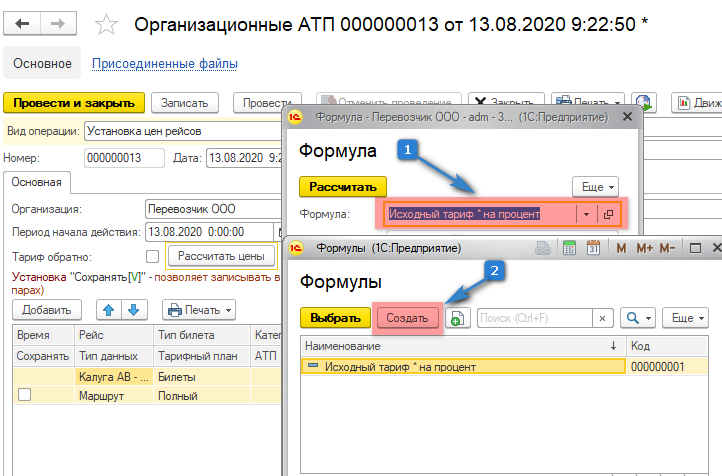Switch to the Основная tab
The width and height of the screenshot is (722, 476).
point(38,182)
